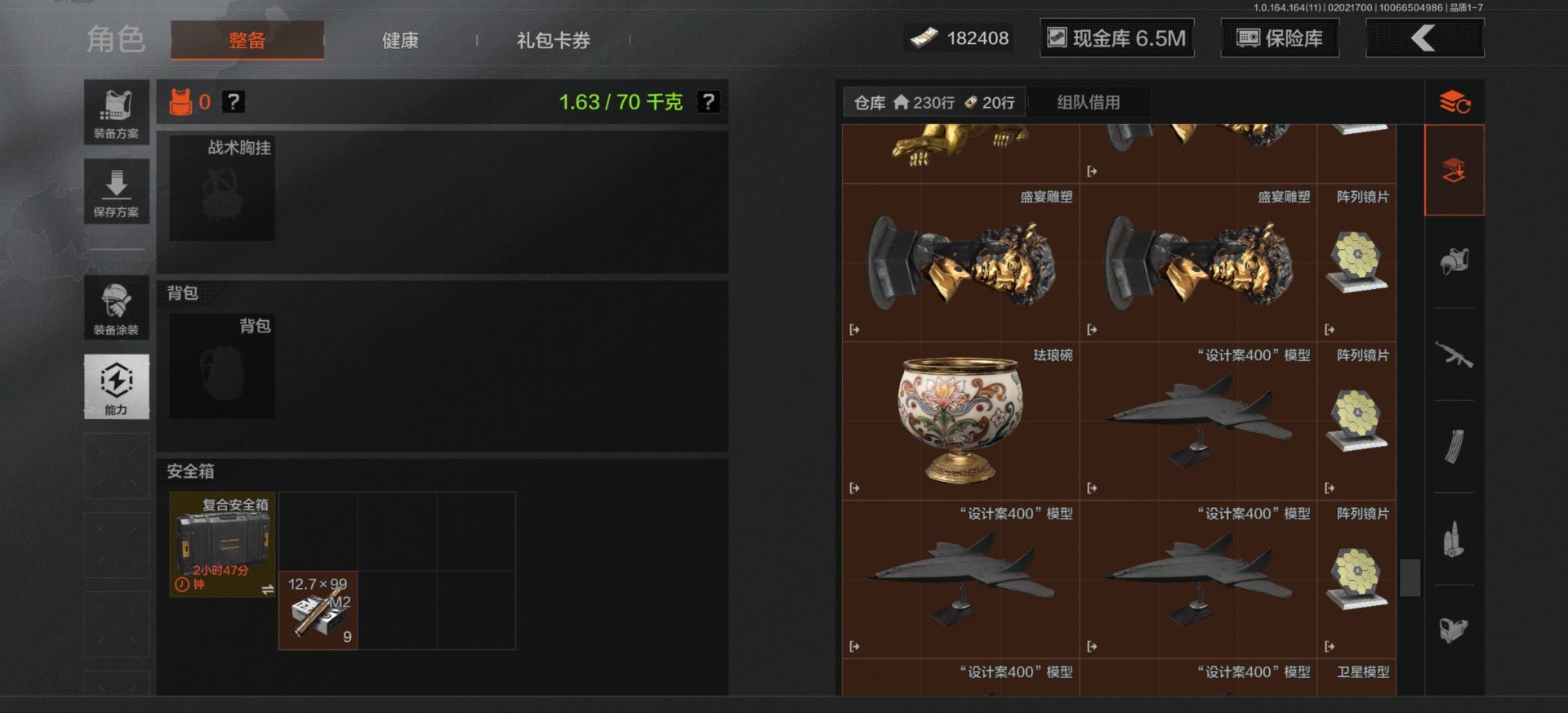Filter warehouse by armor vest category
This screenshot has height=713, width=1568.
[x=1454, y=261]
